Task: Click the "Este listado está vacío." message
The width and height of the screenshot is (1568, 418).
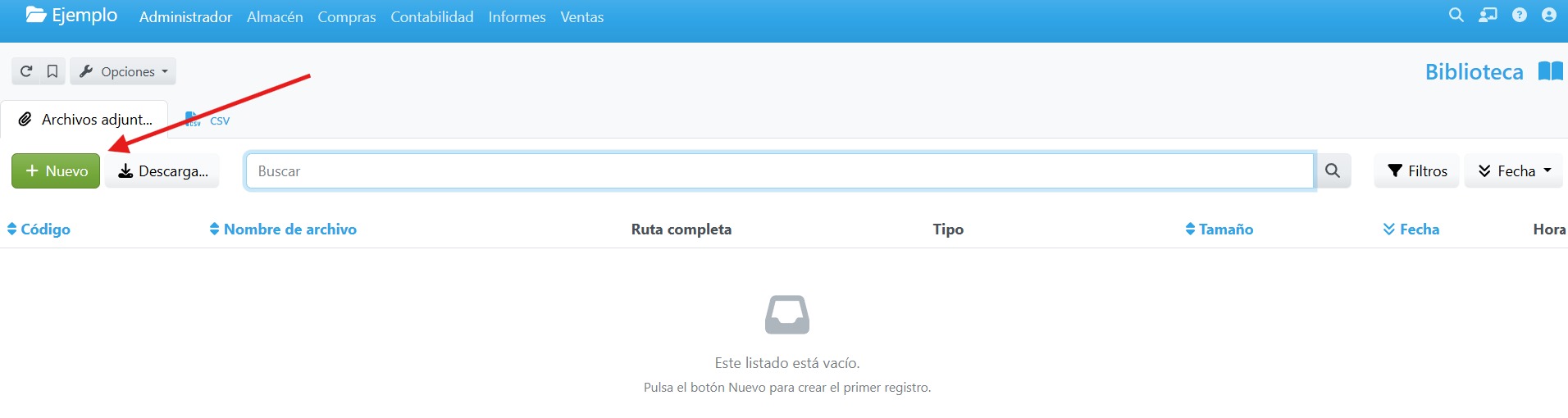Action: pos(787,363)
